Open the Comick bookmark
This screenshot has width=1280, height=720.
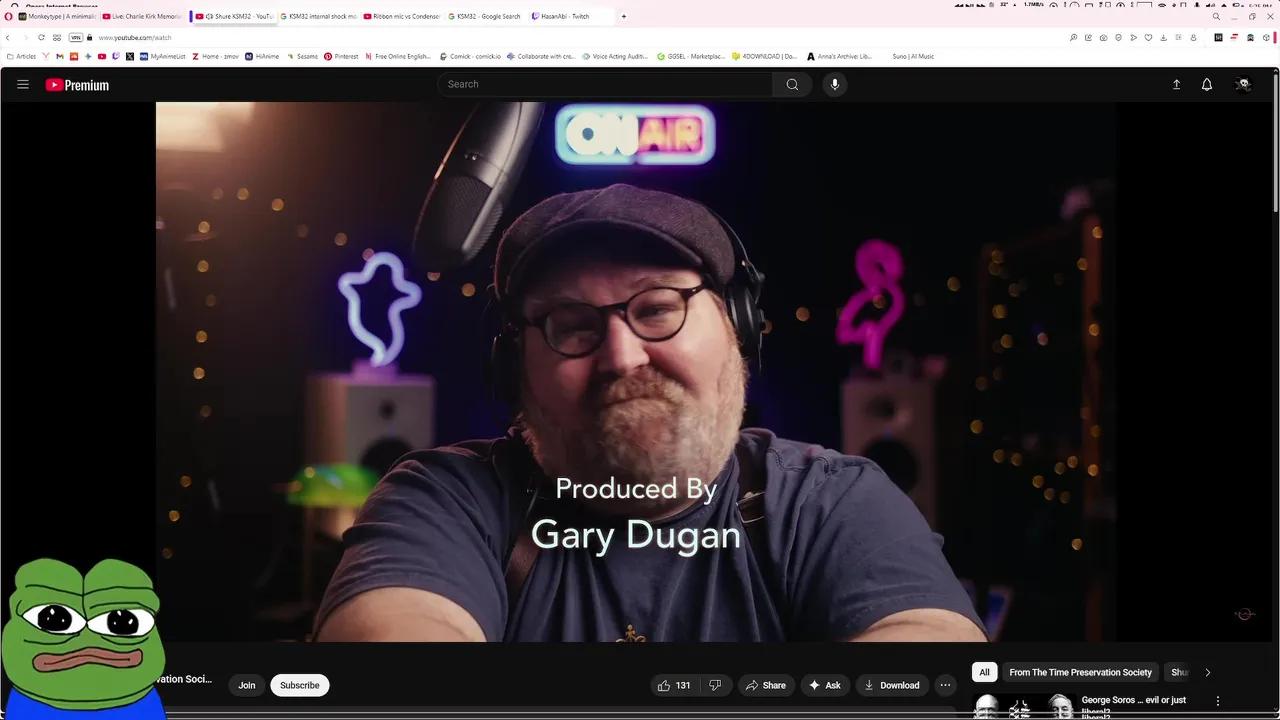(470, 57)
